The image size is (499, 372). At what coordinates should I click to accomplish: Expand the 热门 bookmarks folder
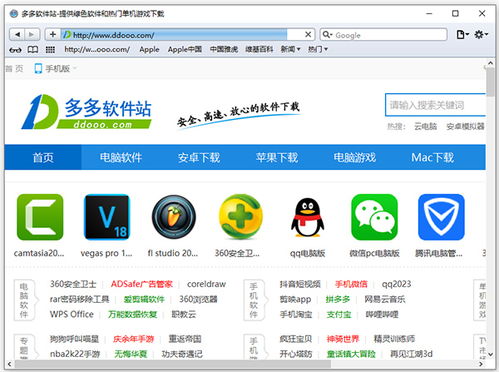point(318,49)
